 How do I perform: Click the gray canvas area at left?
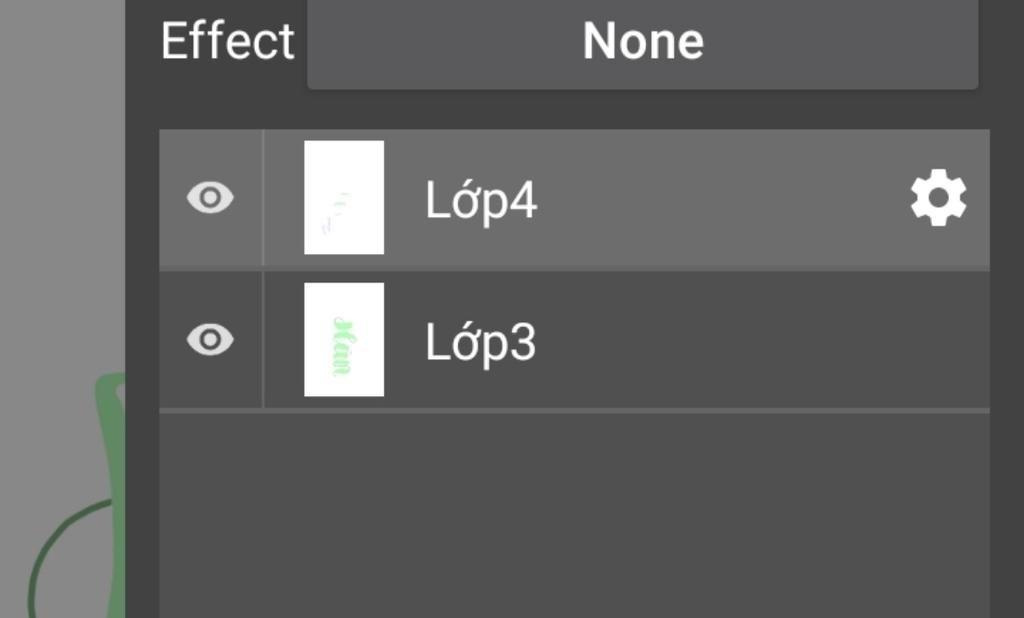[x=60, y=200]
